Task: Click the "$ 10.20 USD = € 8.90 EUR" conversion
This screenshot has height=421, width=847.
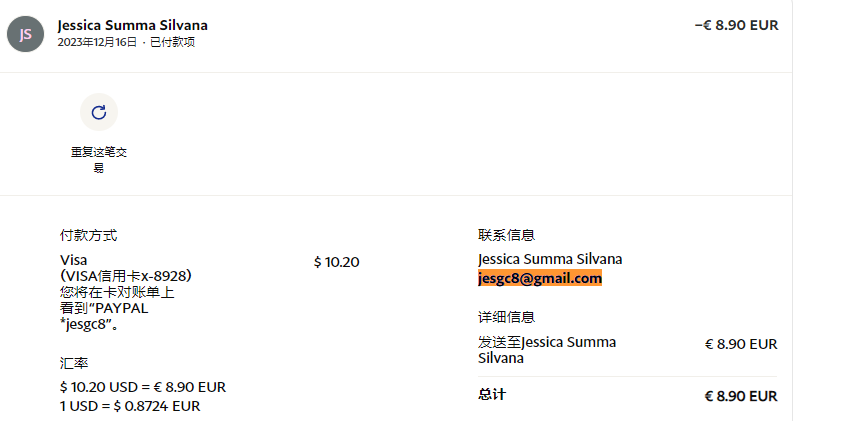Action: tap(143, 387)
